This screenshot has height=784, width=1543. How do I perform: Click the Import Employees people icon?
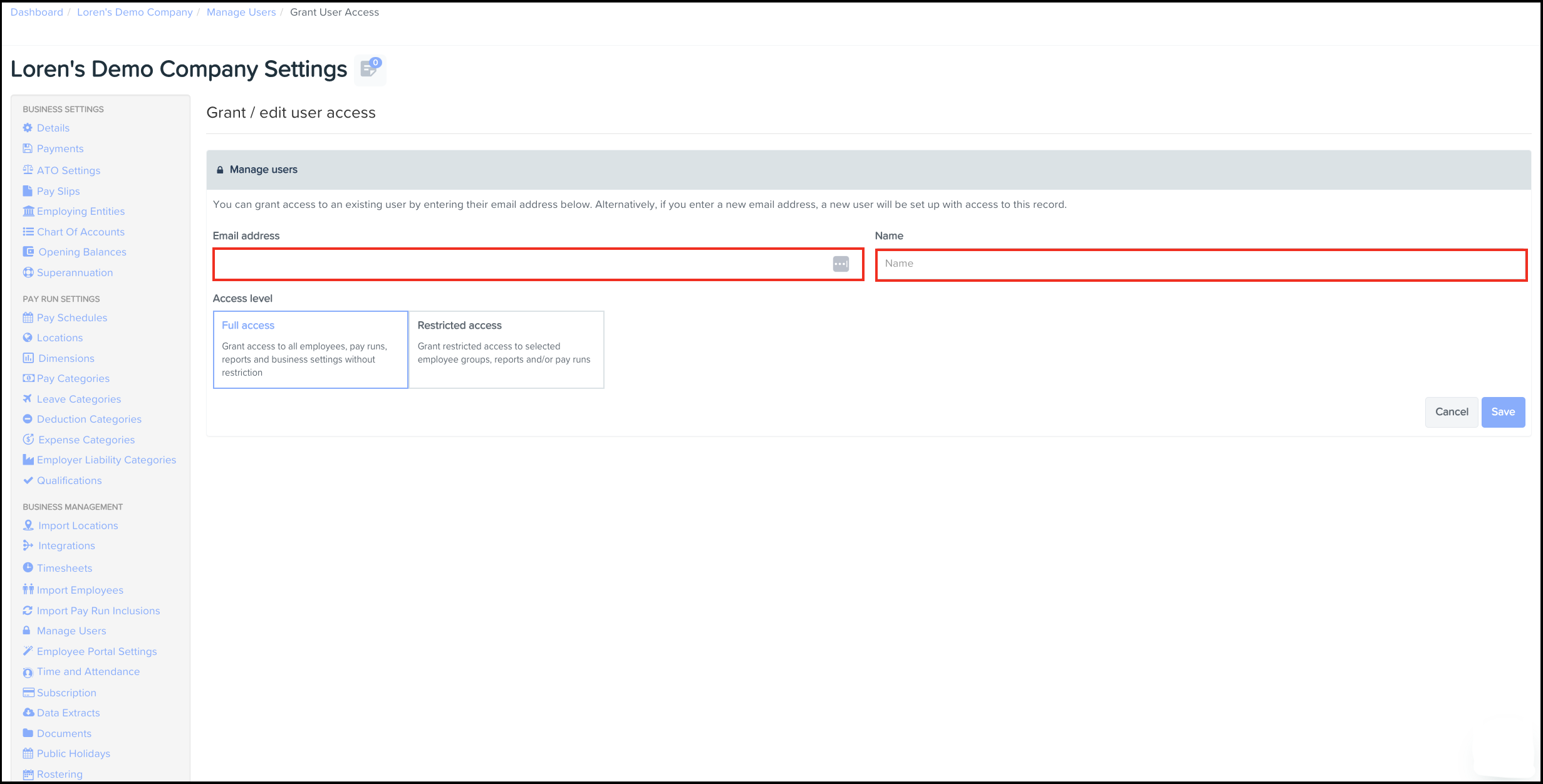point(28,589)
